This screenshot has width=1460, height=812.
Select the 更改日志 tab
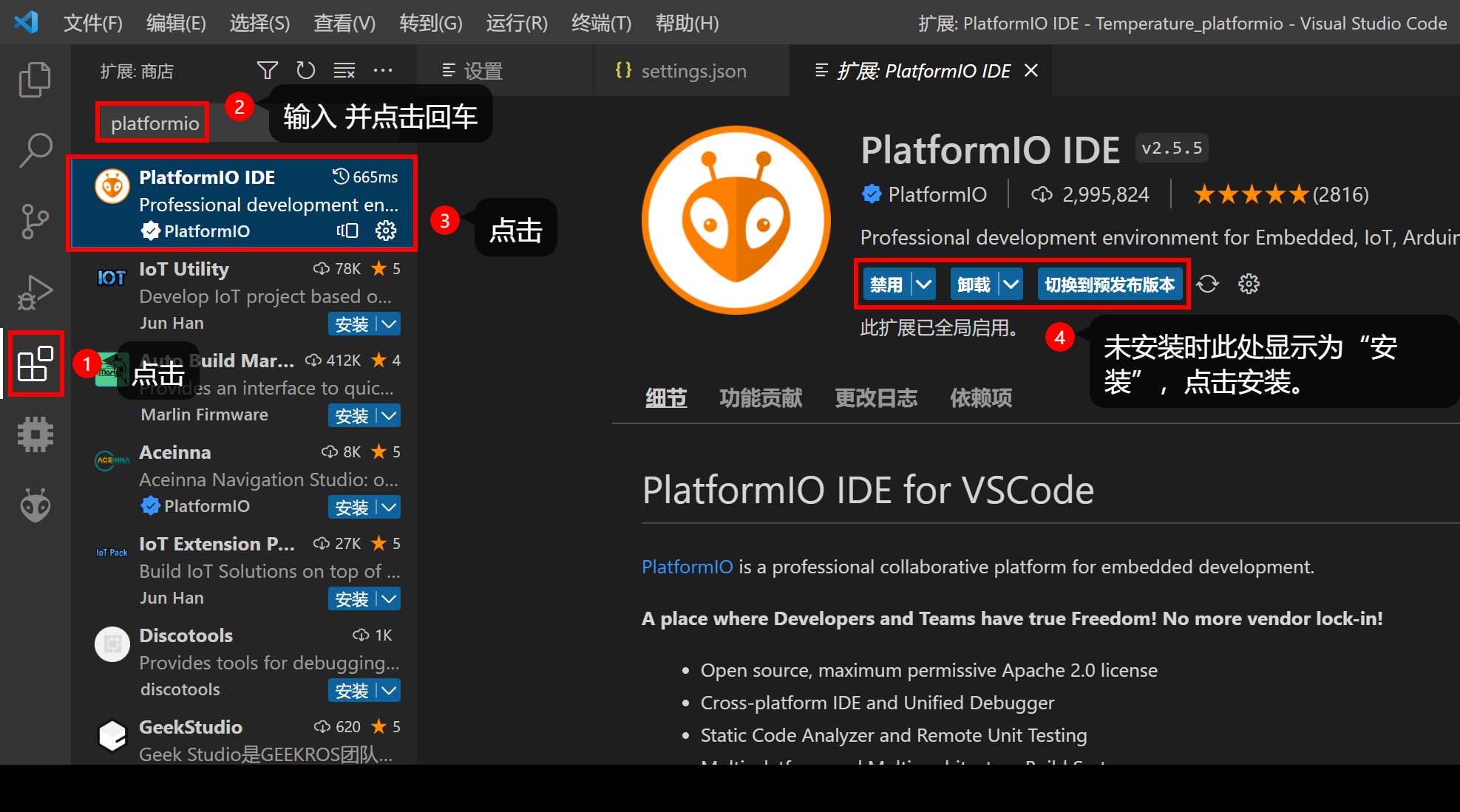point(876,398)
